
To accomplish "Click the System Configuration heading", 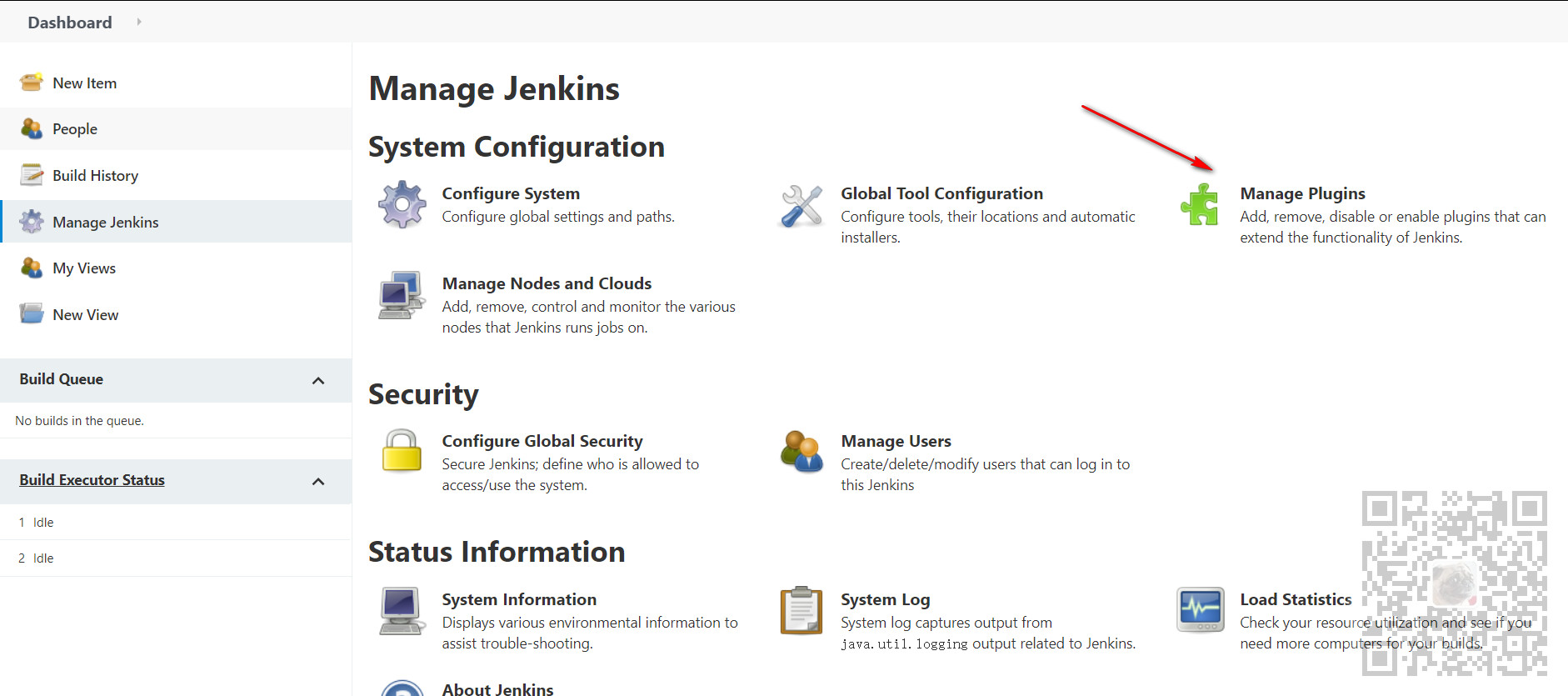I will click(517, 147).
